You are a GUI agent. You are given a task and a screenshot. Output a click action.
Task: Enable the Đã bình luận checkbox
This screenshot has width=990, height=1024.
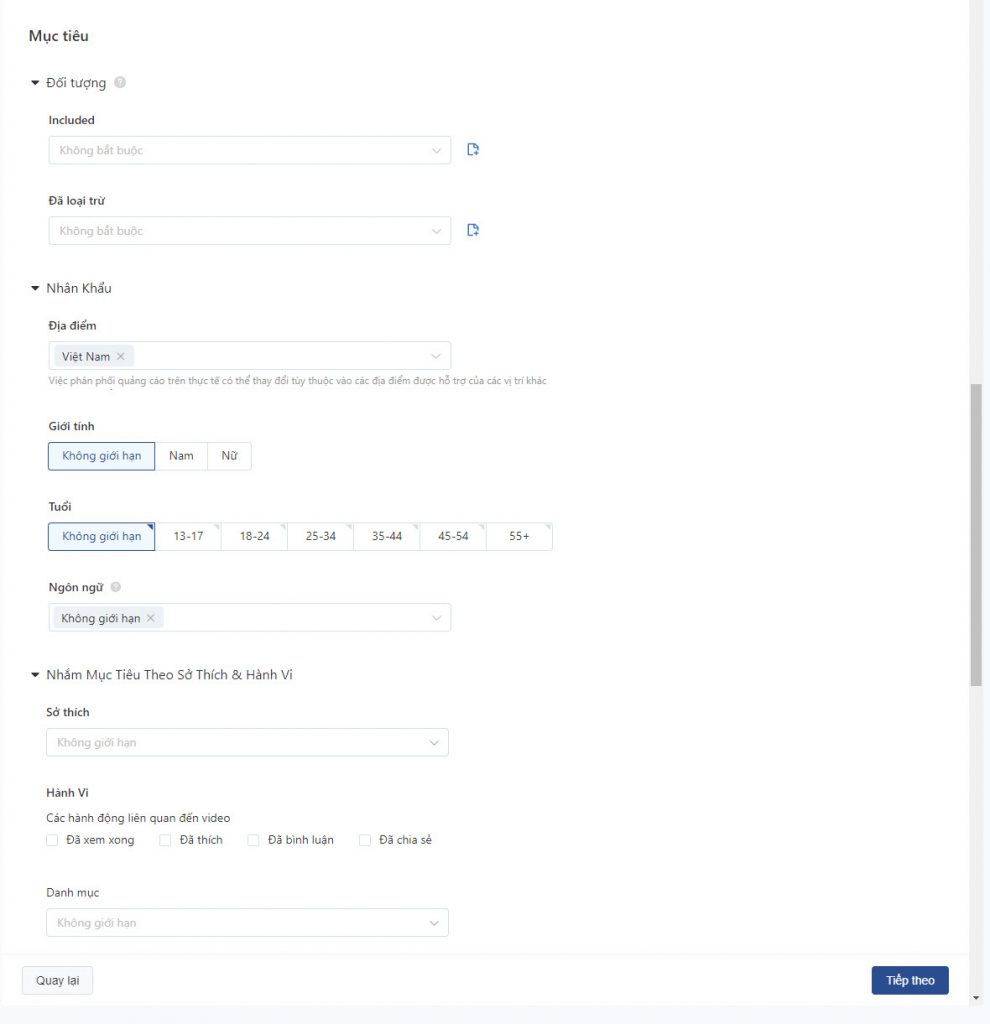point(253,840)
